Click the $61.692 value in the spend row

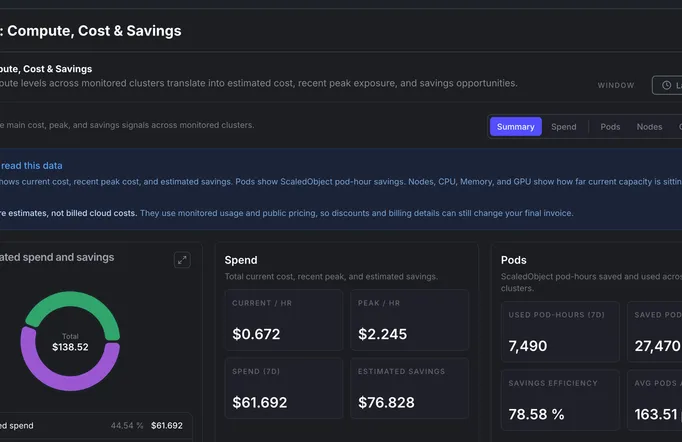pos(167,425)
